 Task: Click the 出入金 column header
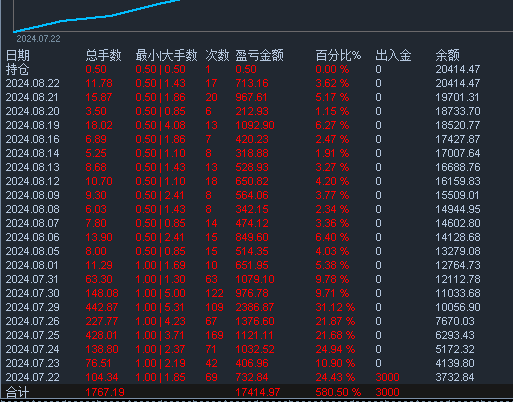click(x=393, y=55)
